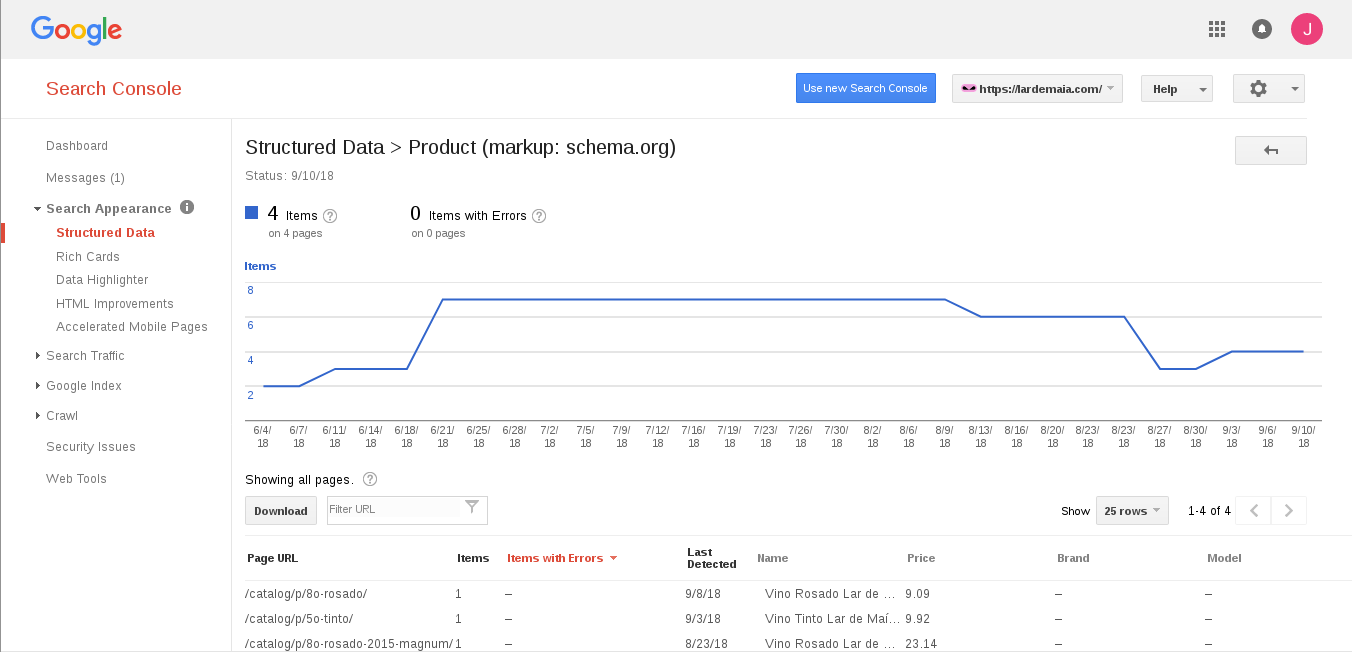Open Dashboard in sidebar

(x=77, y=146)
